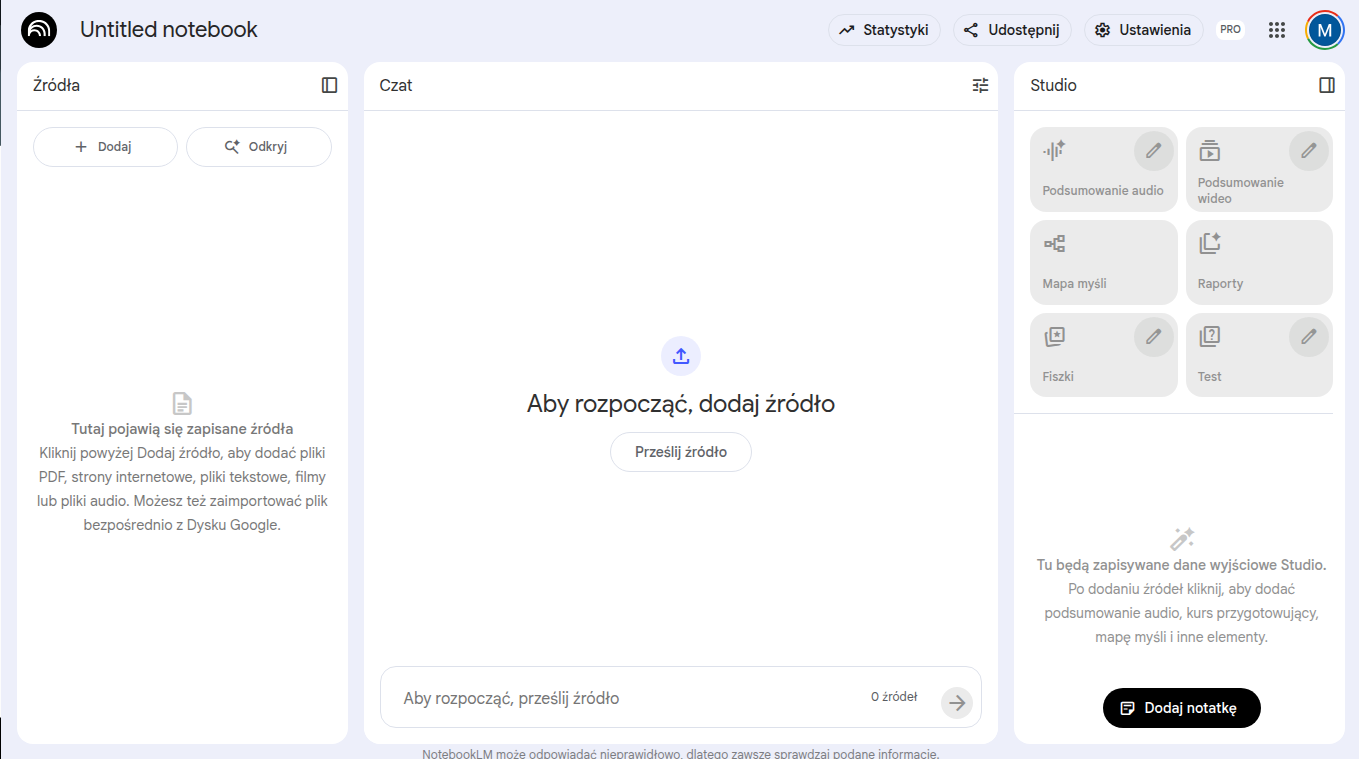Click "Tutaj pojawią się zapisane źródła" text

[182, 429]
